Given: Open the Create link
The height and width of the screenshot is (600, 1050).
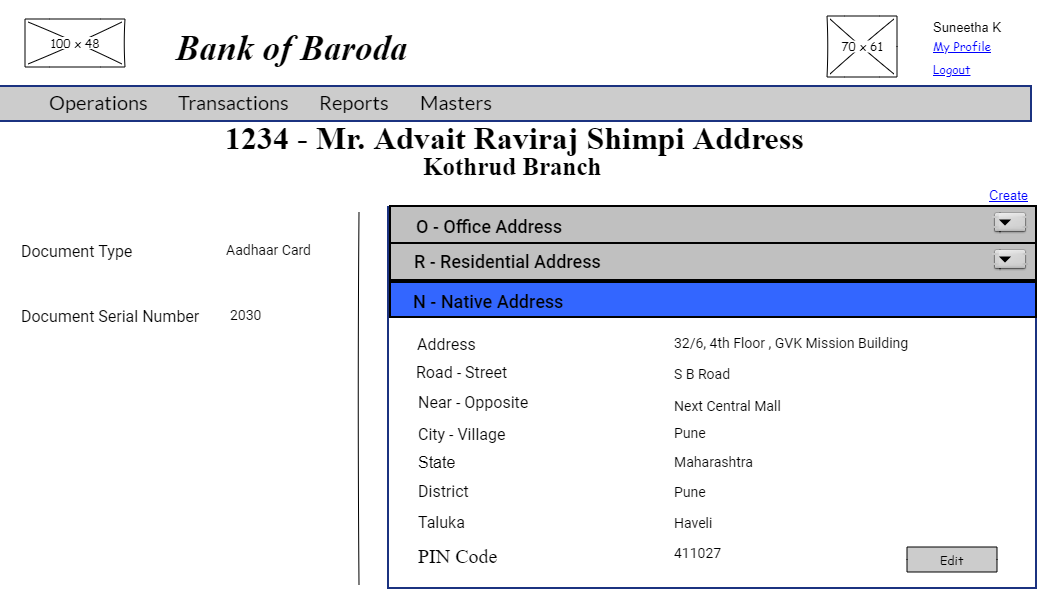Looking at the screenshot, I should click(1008, 195).
